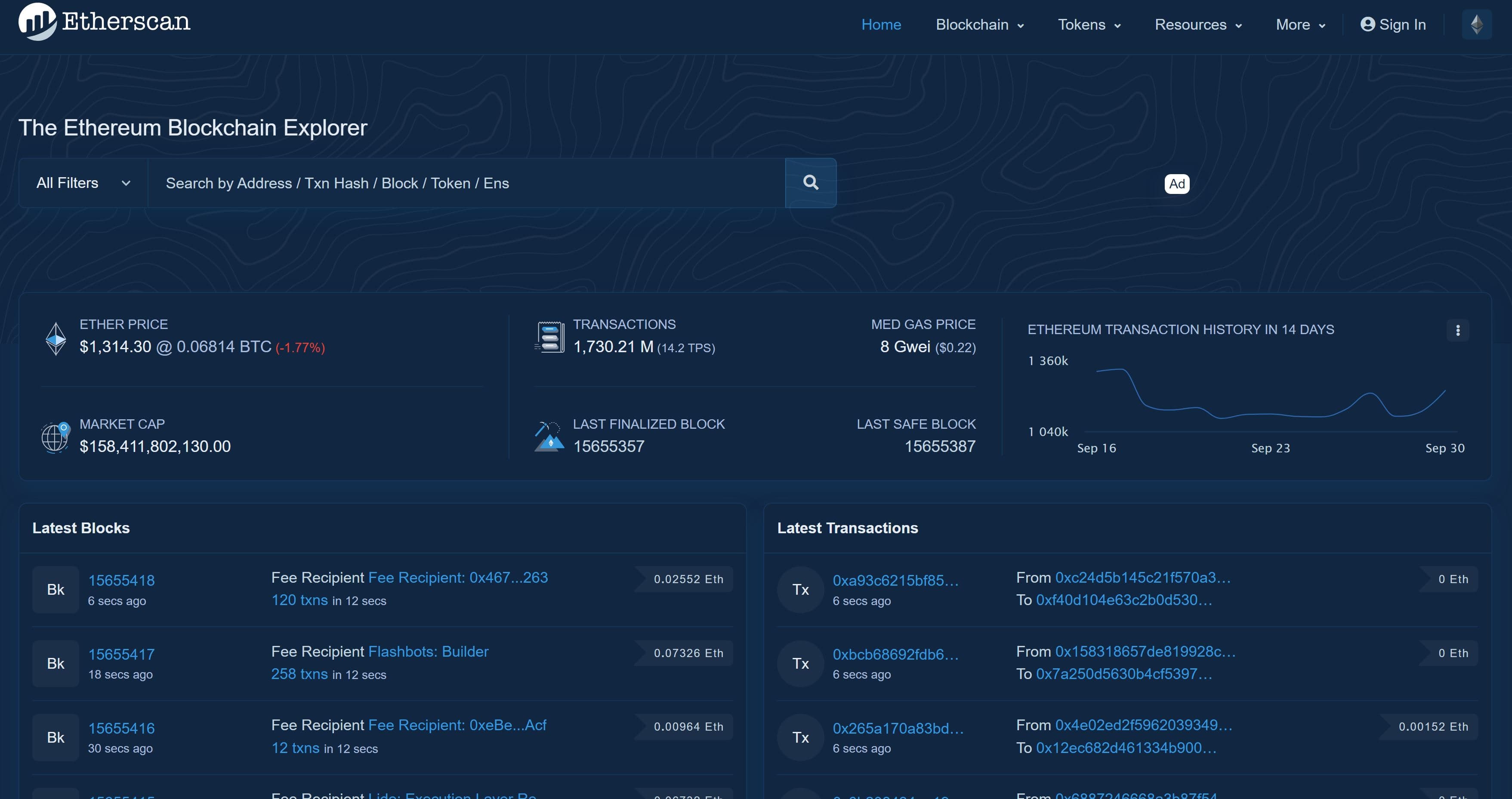Click the Sign In link
Image resolution: width=1512 pixels, height=799 pixels.
pos(1393,25)
